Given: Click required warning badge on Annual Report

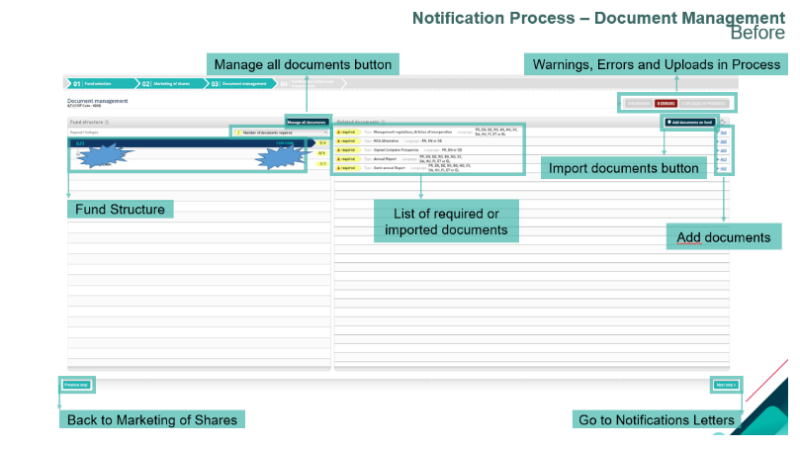Looking at the screenshot, I should [346, 159].
